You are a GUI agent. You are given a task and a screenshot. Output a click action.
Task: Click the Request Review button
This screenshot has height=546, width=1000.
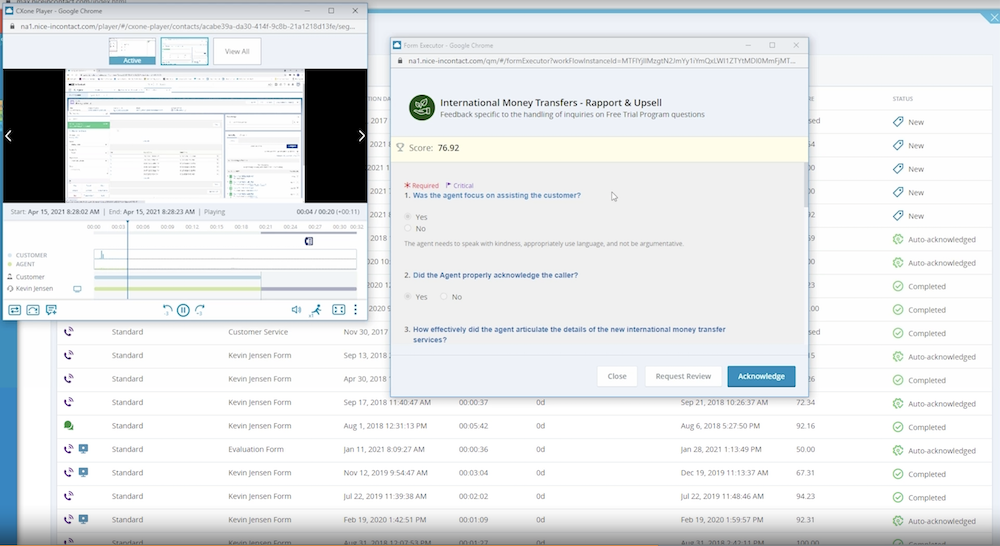tap(683, 376)
